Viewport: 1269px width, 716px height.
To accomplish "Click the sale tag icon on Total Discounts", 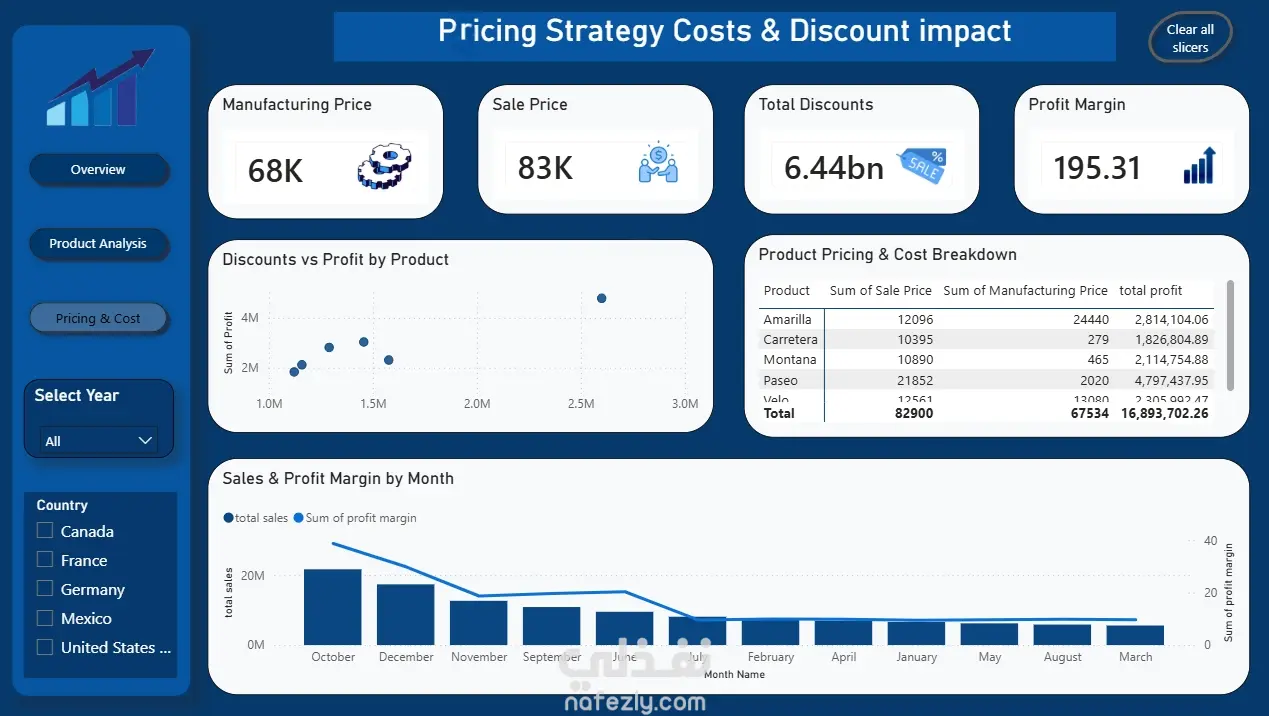I will point(922,166).
